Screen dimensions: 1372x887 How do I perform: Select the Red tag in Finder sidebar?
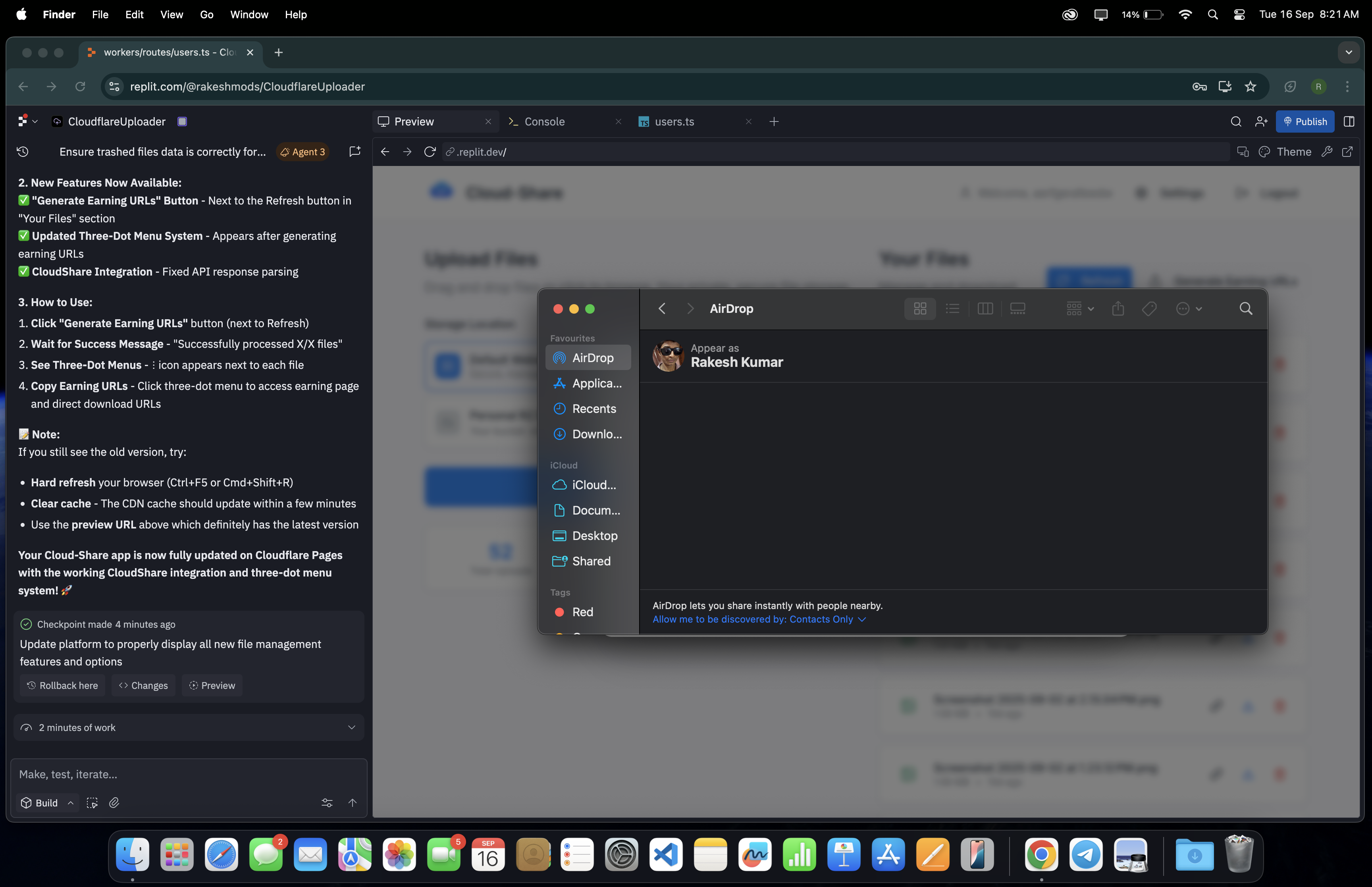pos(582,612)
